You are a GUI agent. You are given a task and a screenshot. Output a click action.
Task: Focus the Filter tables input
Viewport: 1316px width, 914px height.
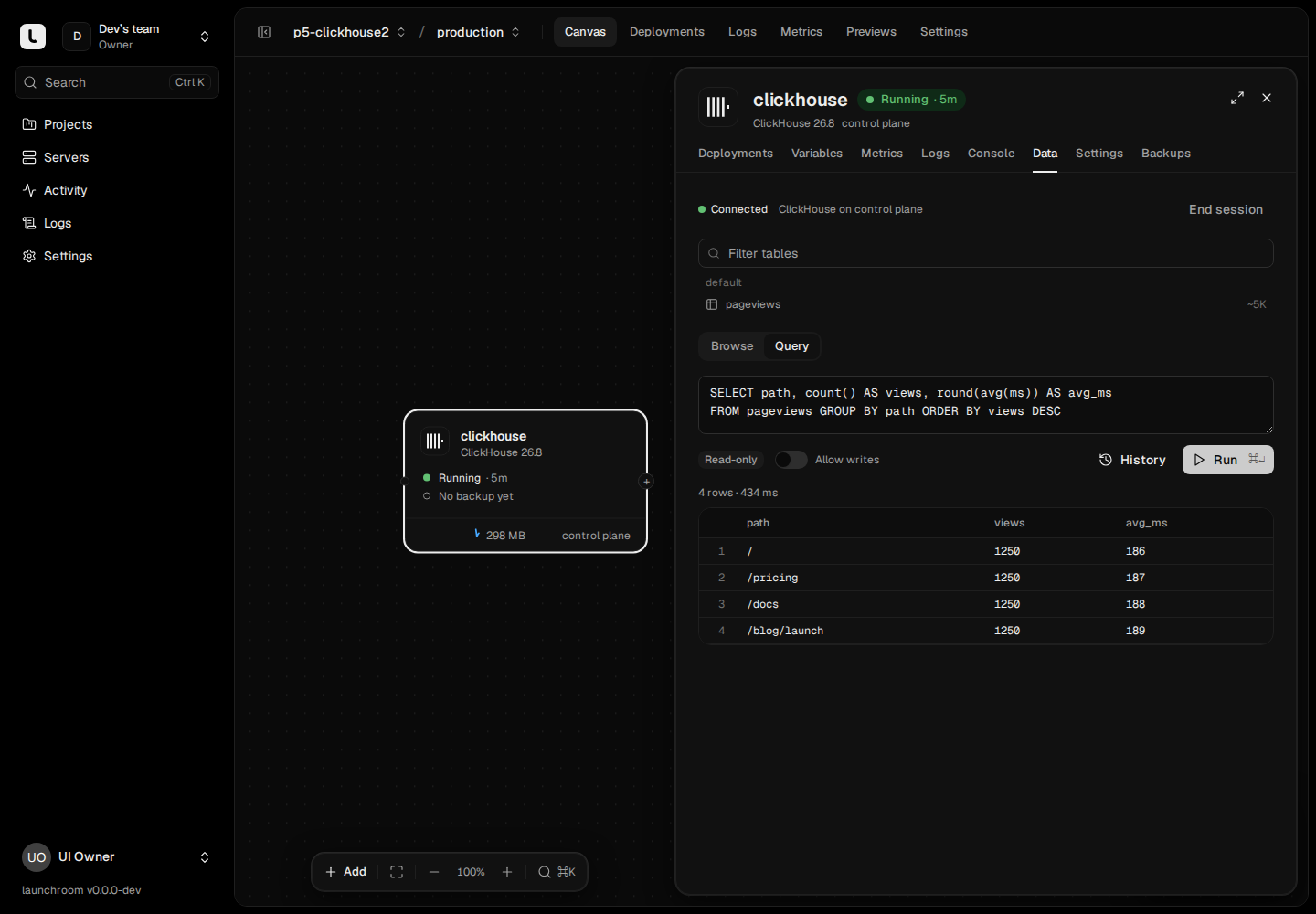tap(986, 253)
